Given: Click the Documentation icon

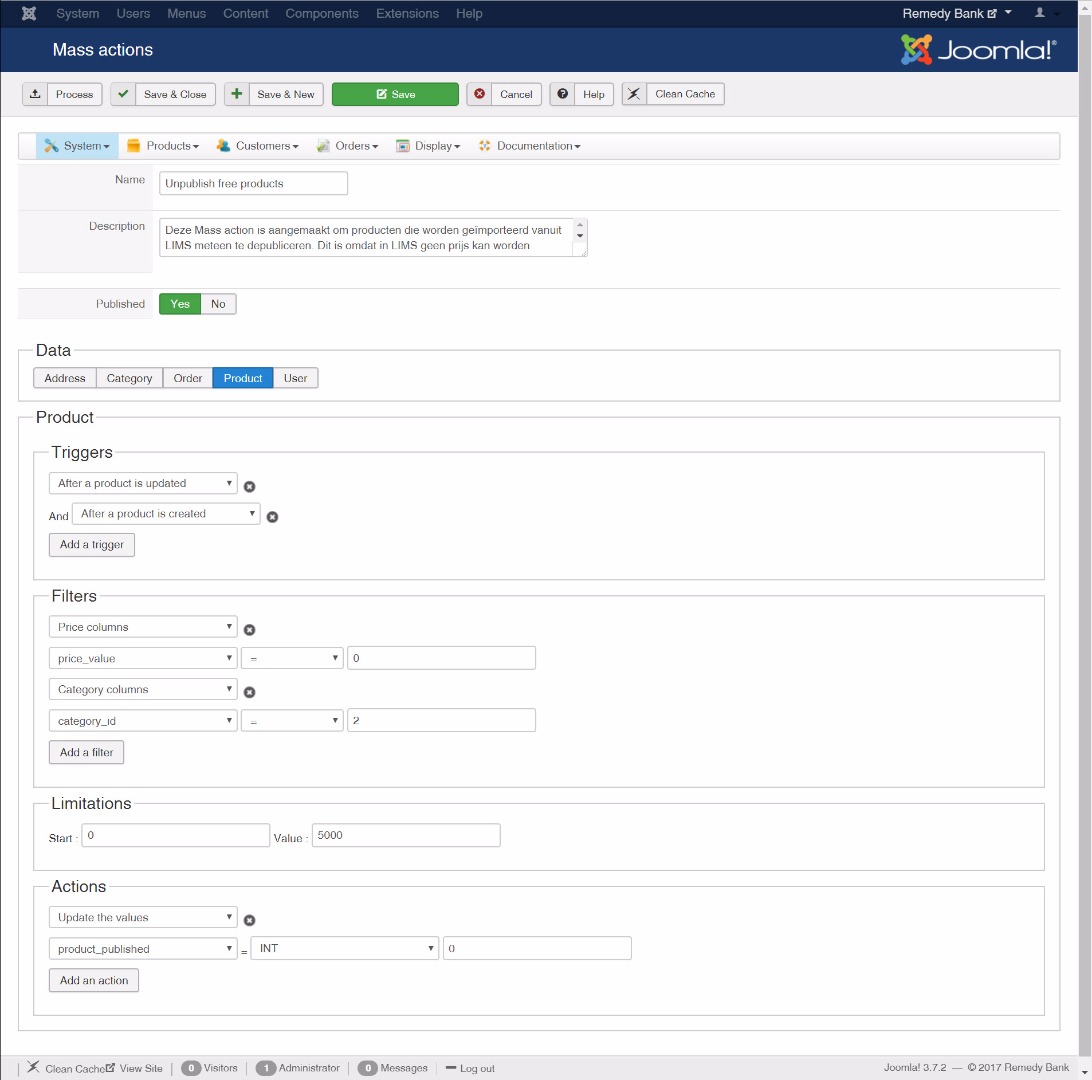Looking at the screenshot, I should [x=485, y=146].
